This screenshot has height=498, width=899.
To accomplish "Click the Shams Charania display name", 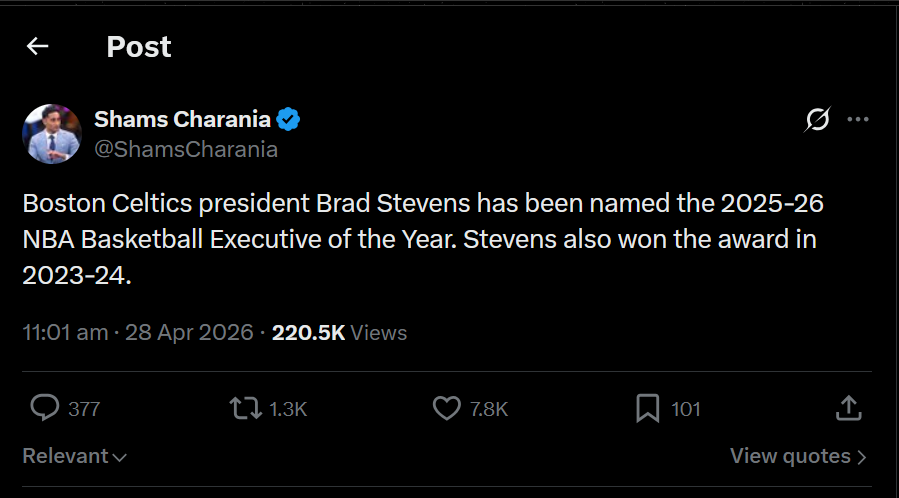I will (x=182, y=120).
